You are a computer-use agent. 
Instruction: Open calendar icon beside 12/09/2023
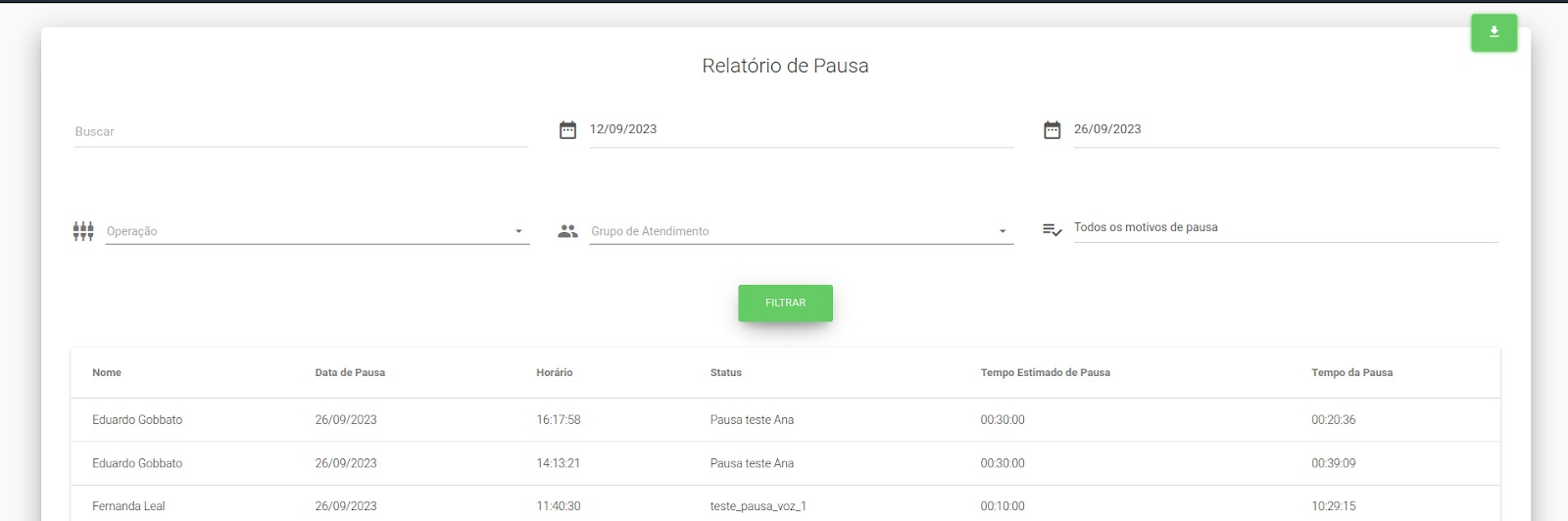pos(567,130)
